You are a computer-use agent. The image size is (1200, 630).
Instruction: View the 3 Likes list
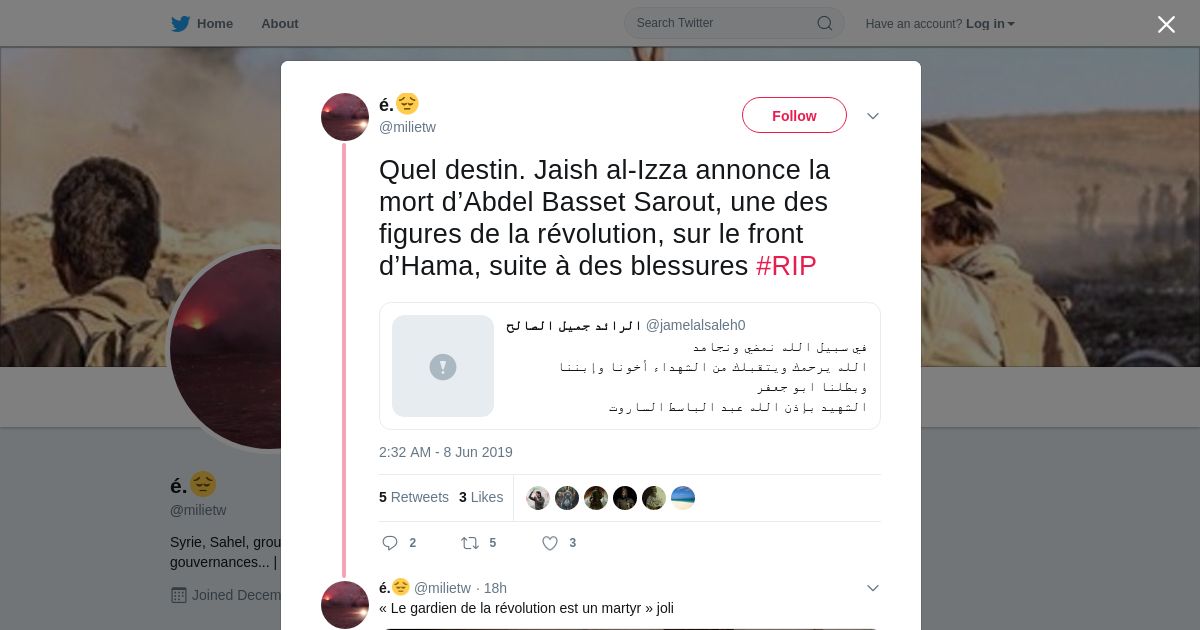[x=481, y=497]
